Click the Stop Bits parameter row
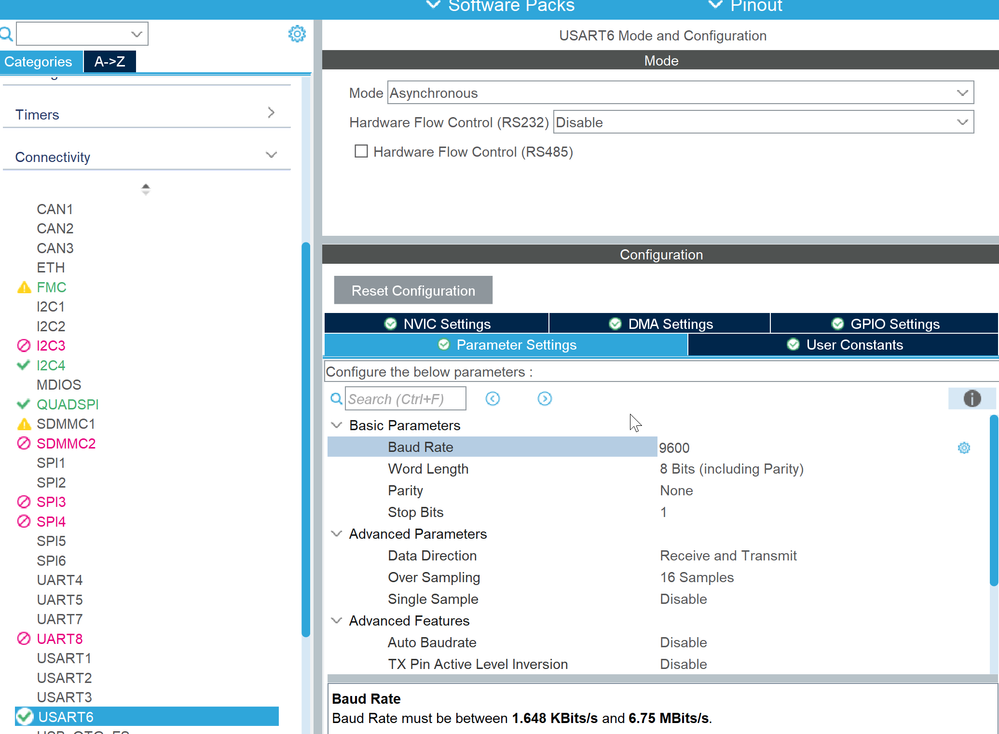 [x=658, y=512]
